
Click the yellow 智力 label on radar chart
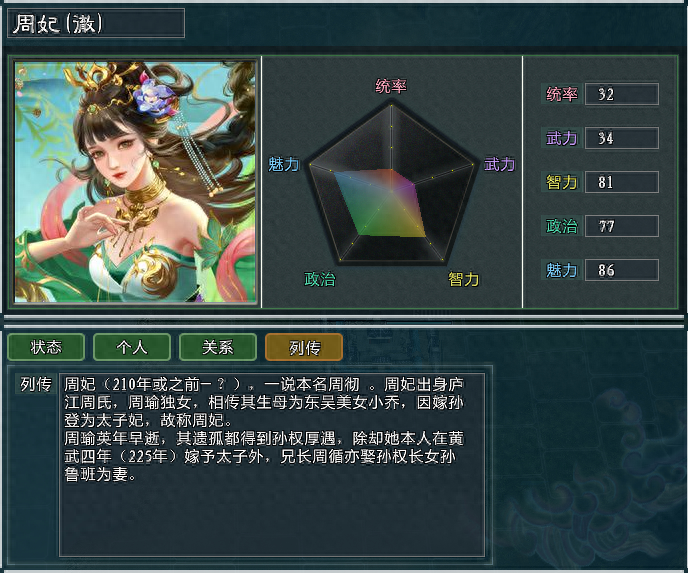click(x=463, y=279)
